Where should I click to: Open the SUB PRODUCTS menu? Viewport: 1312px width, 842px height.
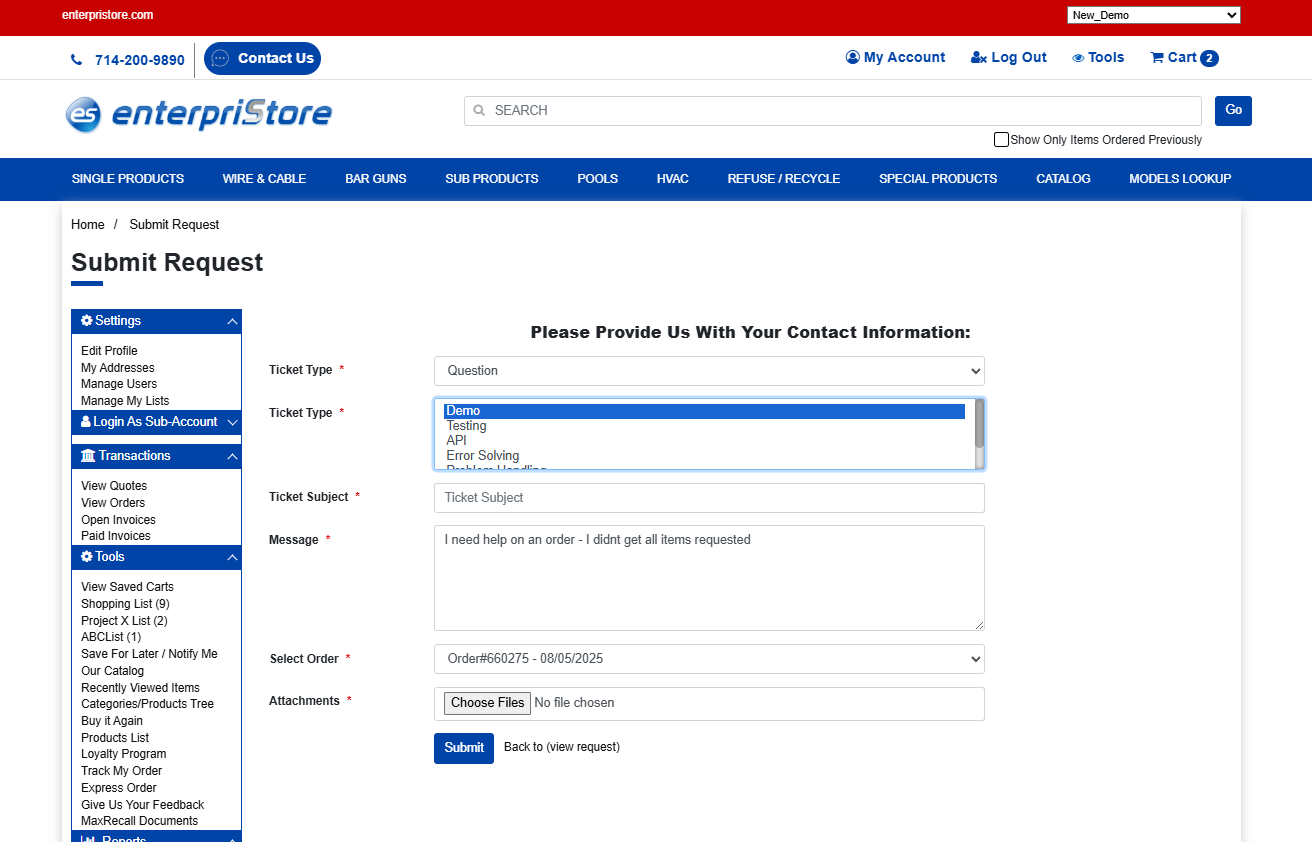[492, 179]
